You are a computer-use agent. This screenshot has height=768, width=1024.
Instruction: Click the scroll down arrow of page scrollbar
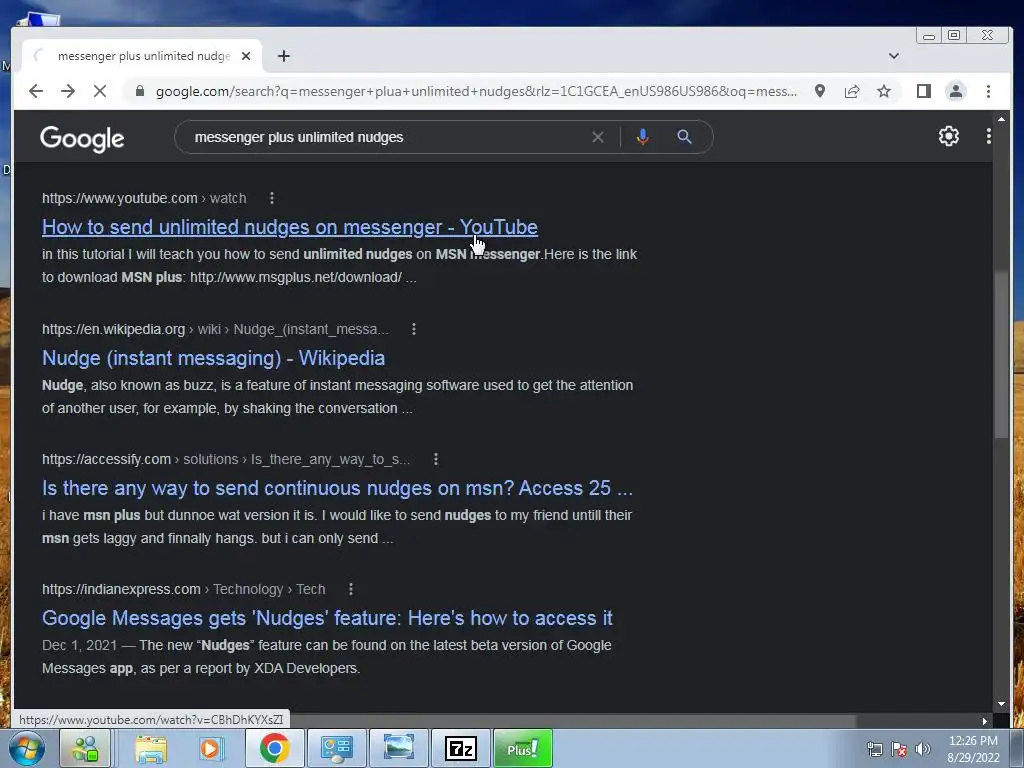(1001, 704)
